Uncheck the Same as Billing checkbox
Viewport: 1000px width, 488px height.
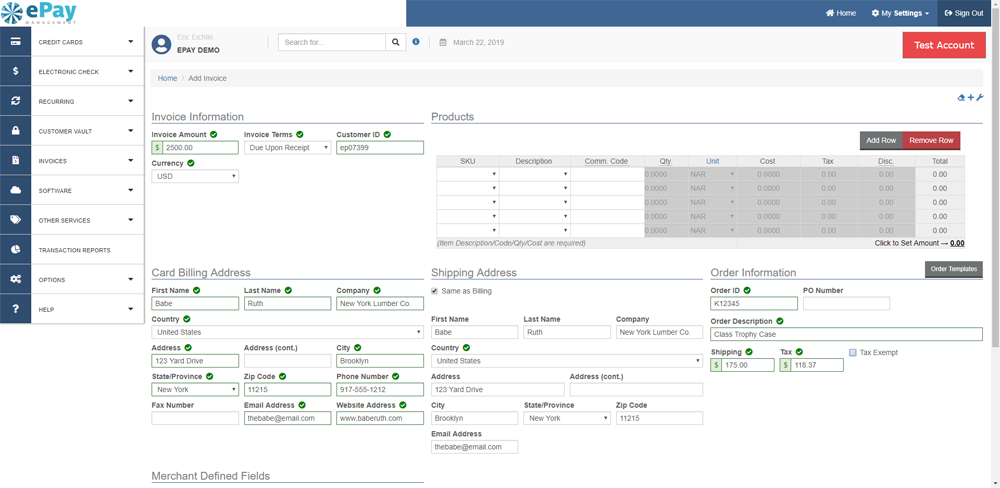[434, 291]
